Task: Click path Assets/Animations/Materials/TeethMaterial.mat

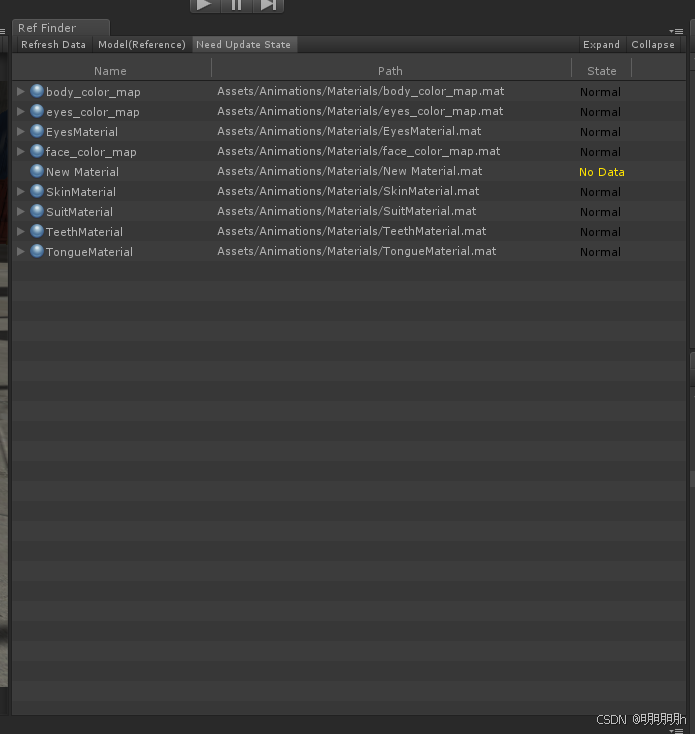Action: pyautogui.click(x=352, y=231)
